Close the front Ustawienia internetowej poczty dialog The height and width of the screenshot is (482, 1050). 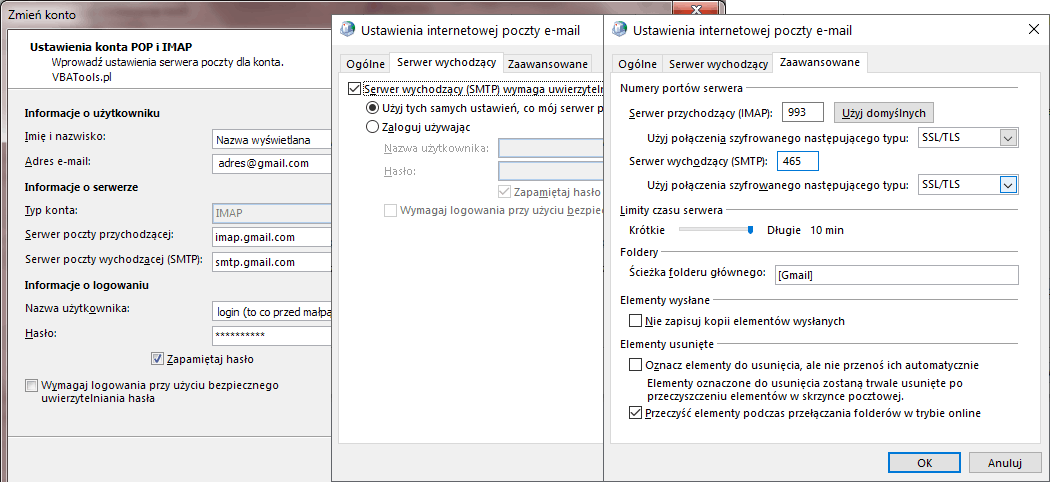[1032, 30]
